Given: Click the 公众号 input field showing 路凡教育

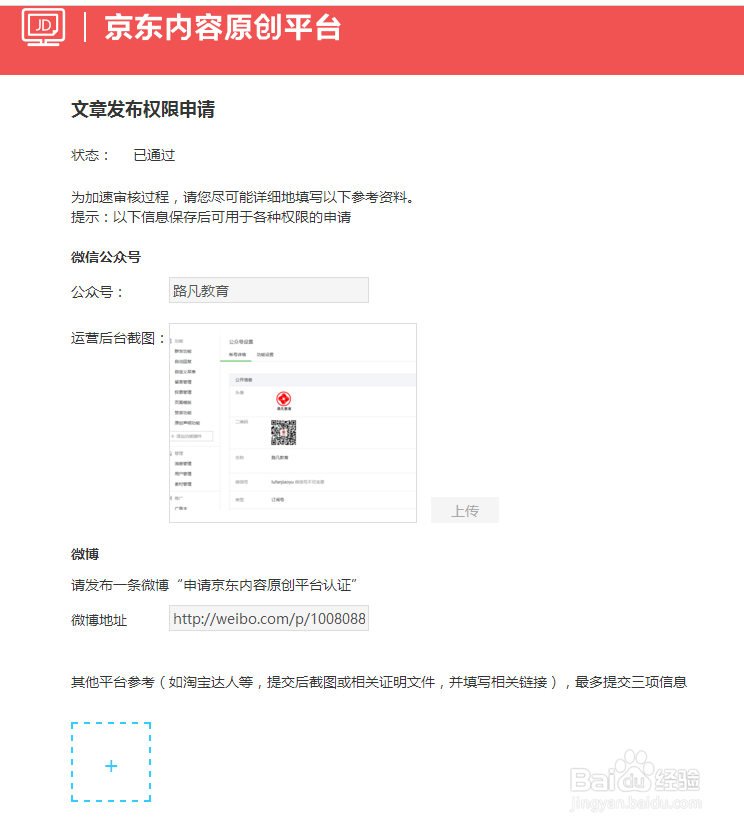Looking at the screenshot, I should tap(269, 290).
